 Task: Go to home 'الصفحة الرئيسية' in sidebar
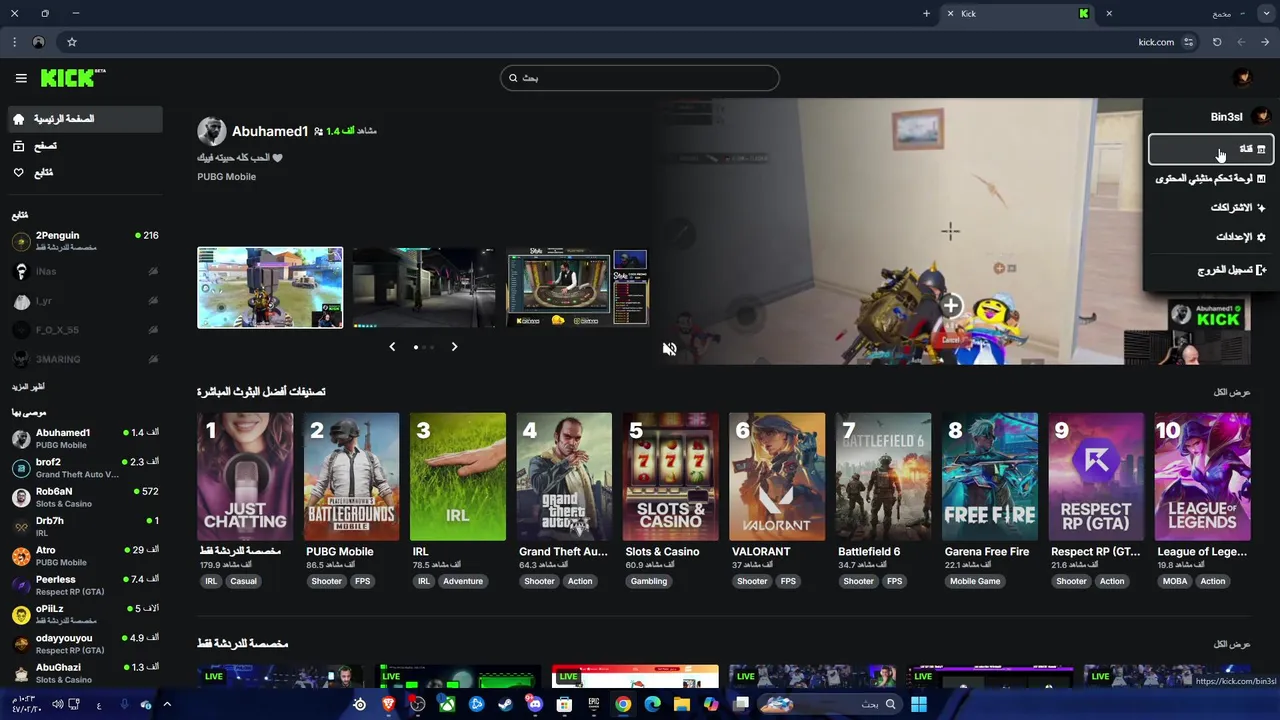pos(84,119)
